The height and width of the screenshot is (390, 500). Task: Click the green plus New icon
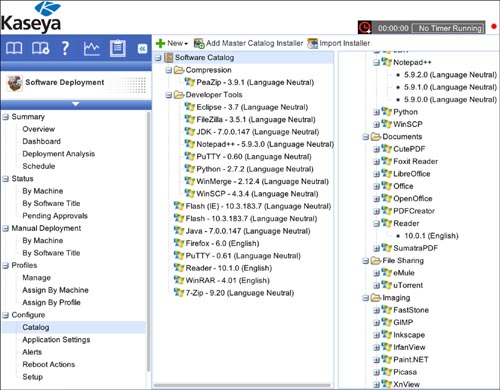[160, 43]
